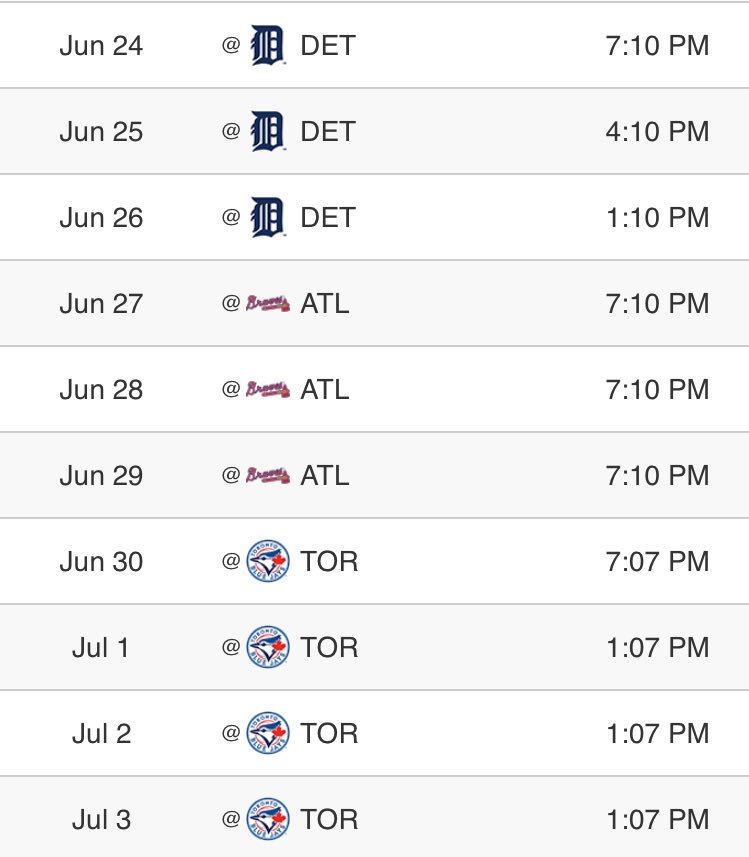The height and width of the screenshot is (857, 749).
Task: Click the Jun 28 date cell
Action: pyautogui.click(x=101, y=390)
